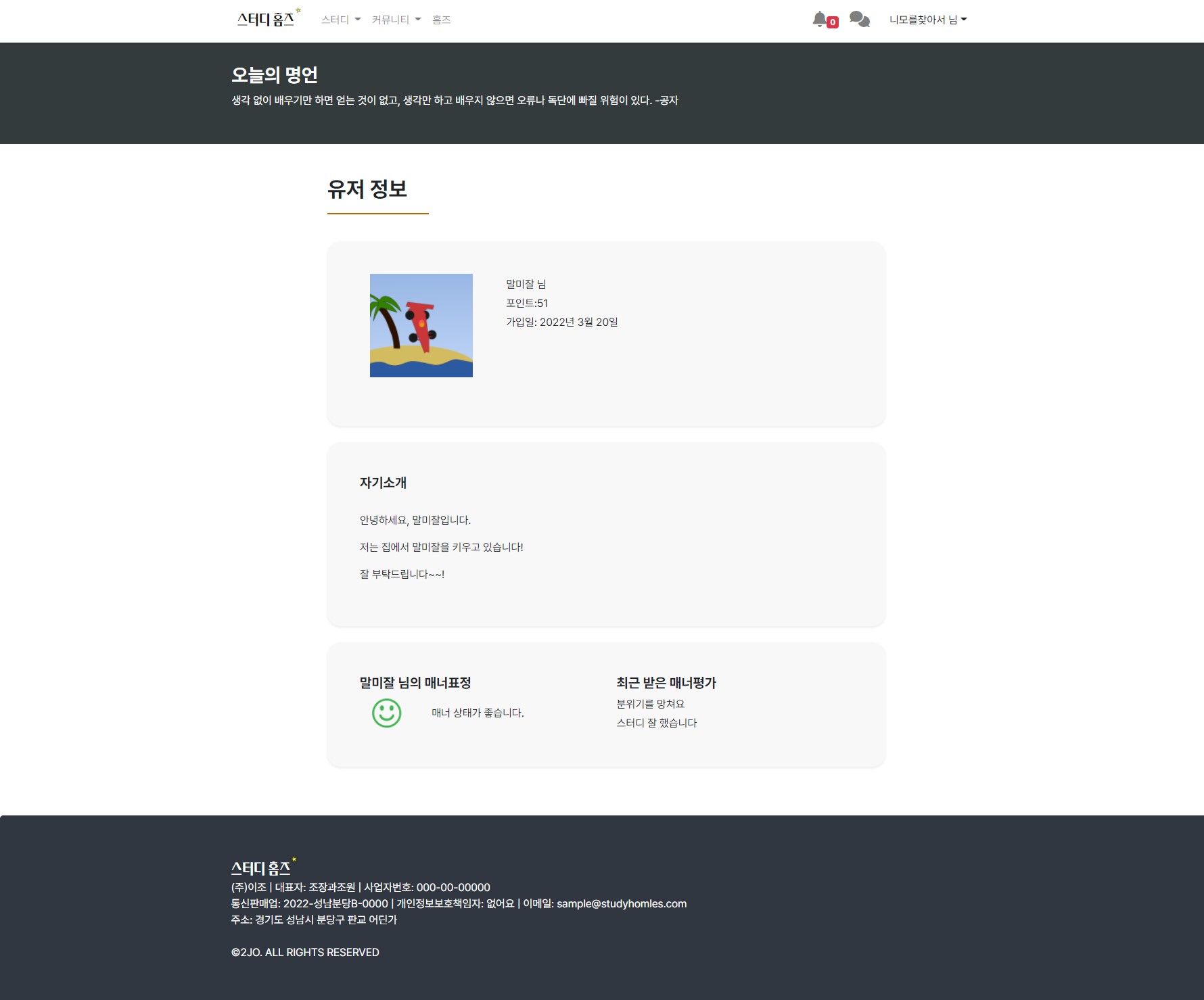Screen dimensions: 1204x1000
Task: Click the green smiley manner face icon
Action: pyautogui.click(x=386, y=713)
